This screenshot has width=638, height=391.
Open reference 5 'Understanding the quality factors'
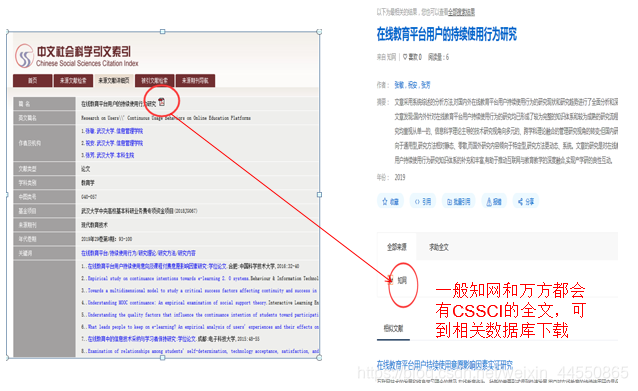coord(203,315)
